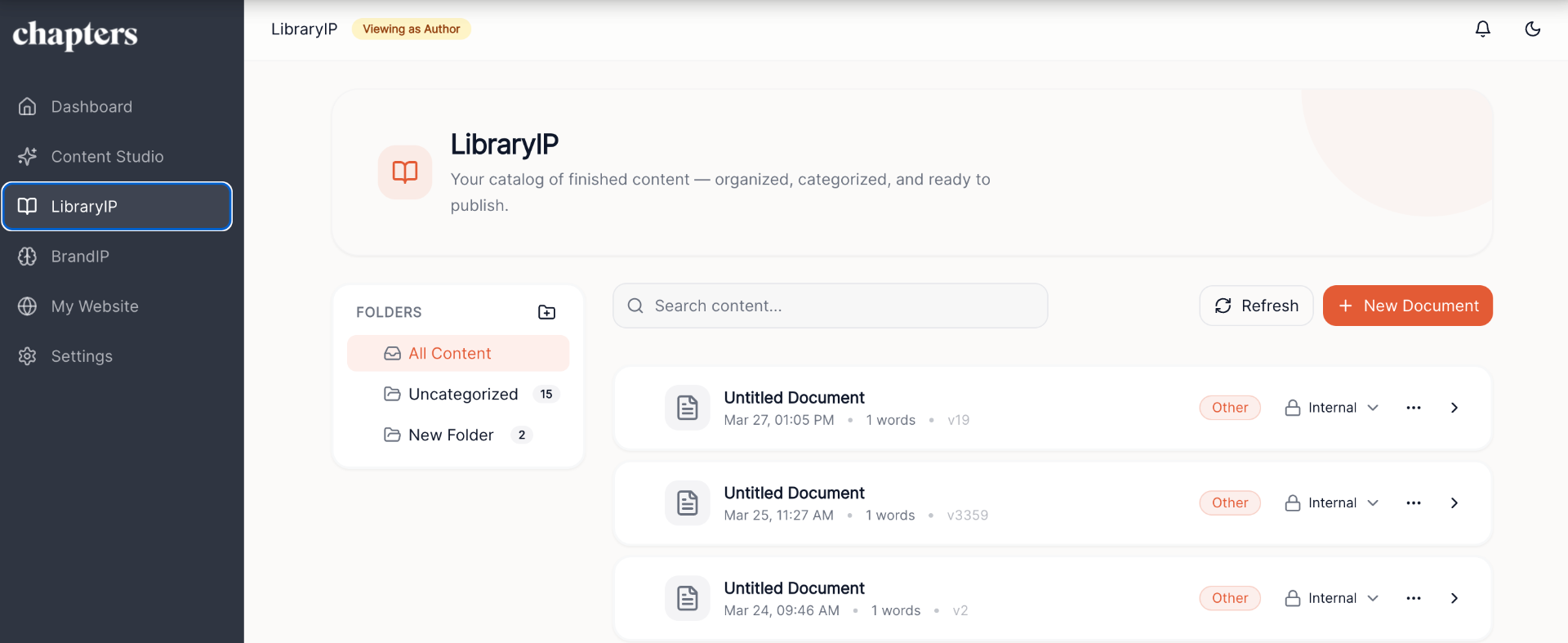Open more options for Mar 24 document

pos(1414,598)
